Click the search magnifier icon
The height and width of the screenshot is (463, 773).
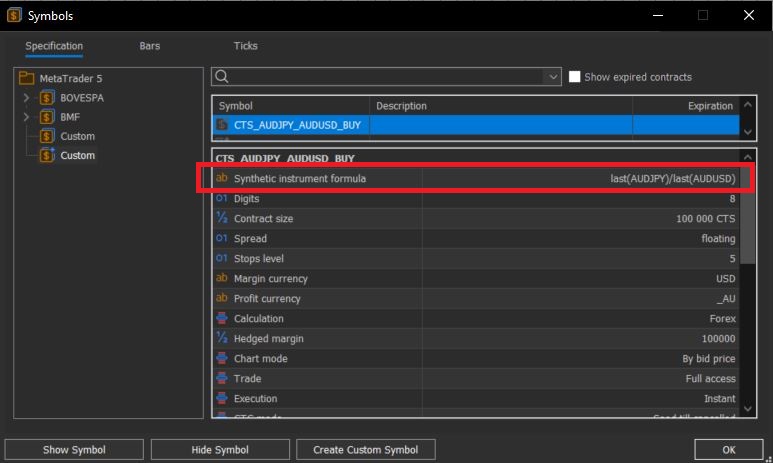(x=222, y=76)
